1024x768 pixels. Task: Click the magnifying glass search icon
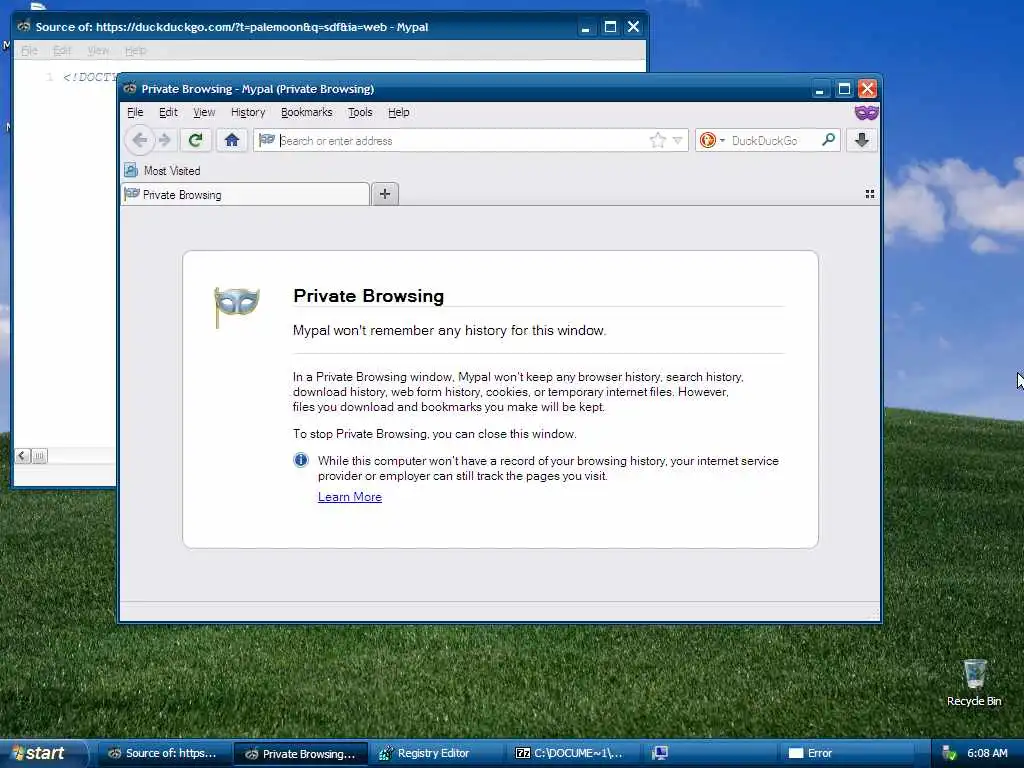coord(828,140)
